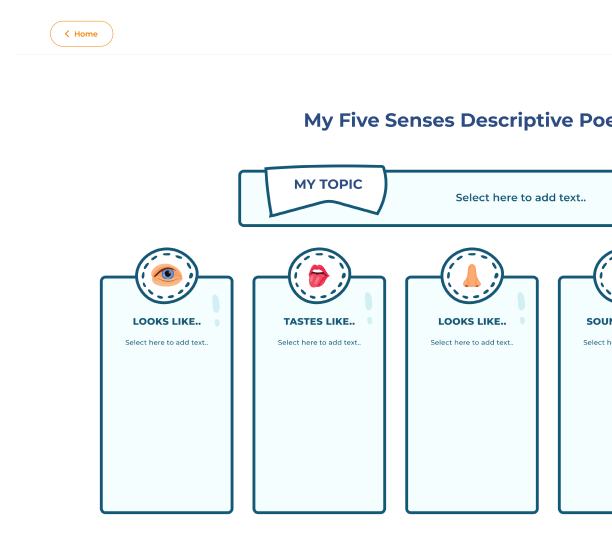This screenshot has width=612, height=534.
Task: Click the MY TOPIC banner label
Action: [328, 184]
